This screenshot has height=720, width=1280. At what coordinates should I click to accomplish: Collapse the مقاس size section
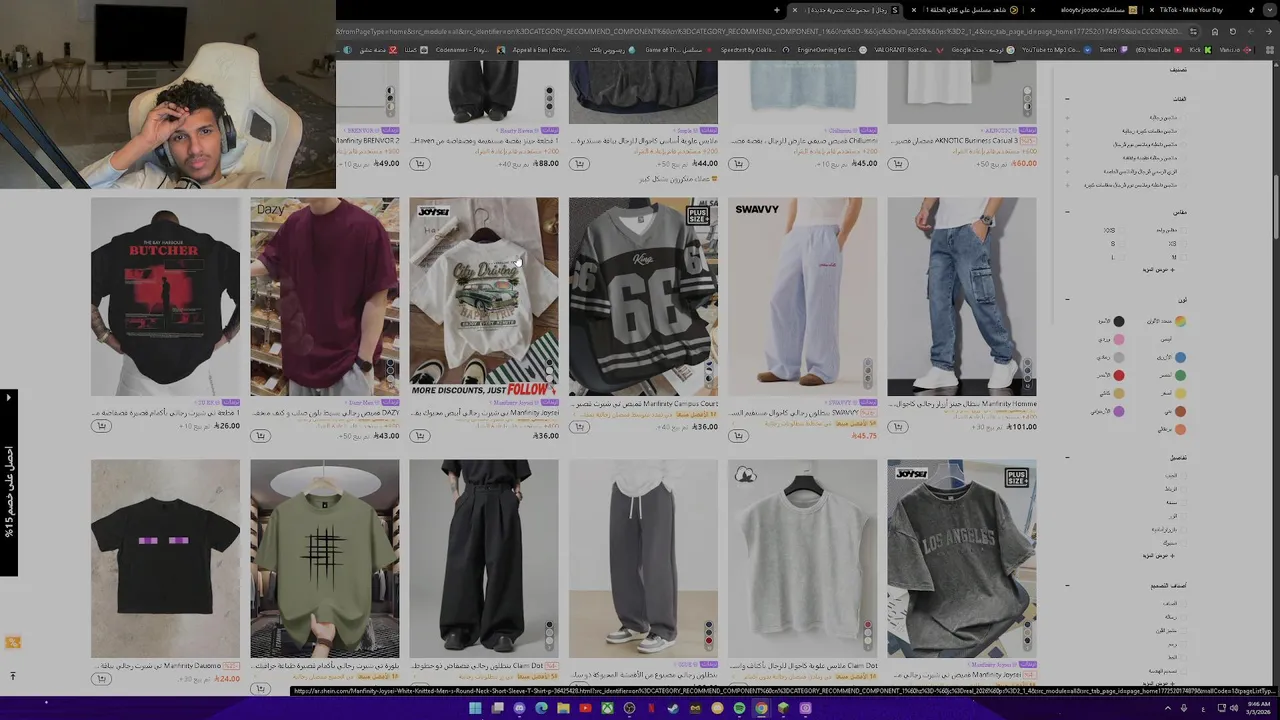1067,212
